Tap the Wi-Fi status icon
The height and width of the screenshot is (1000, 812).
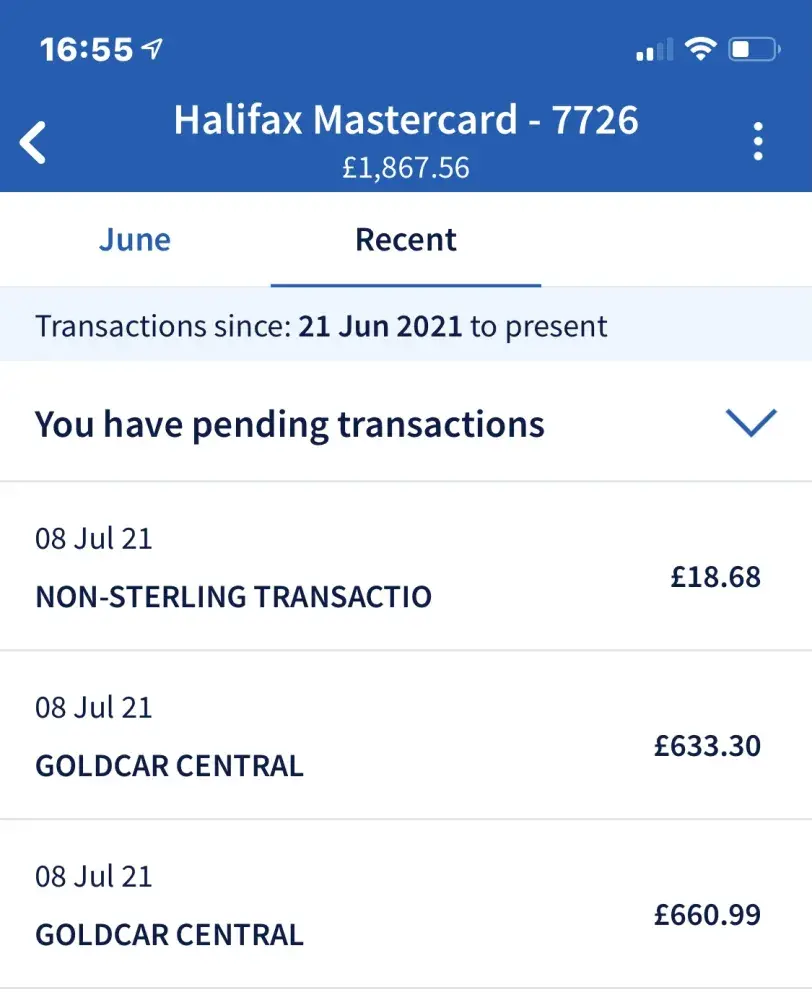(700, 48)
